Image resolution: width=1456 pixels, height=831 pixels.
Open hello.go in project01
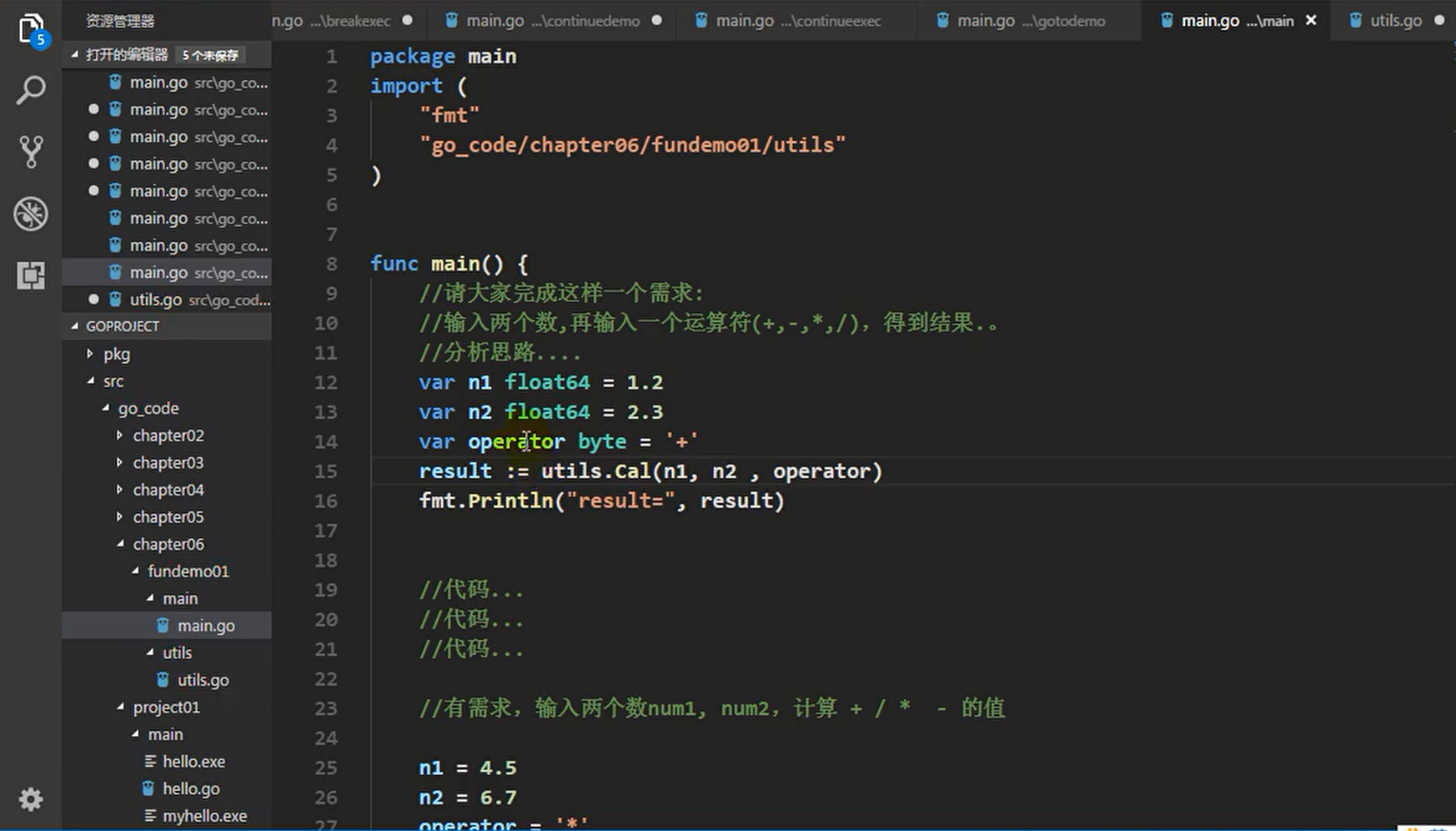167,788
